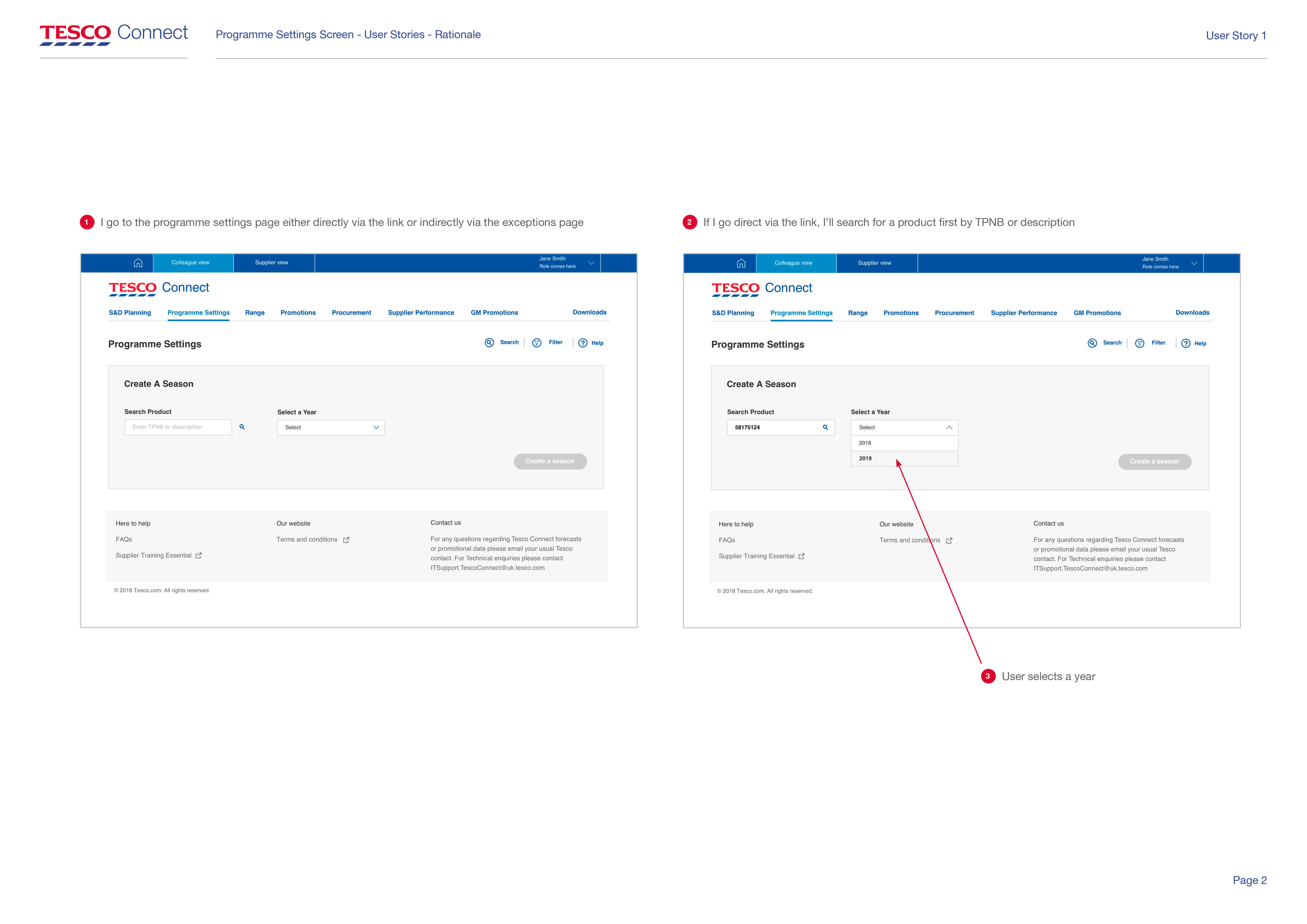1307x924 pixels.
Task: Open Jane Smith user menu chevron, left
Action: click(591, 263)
